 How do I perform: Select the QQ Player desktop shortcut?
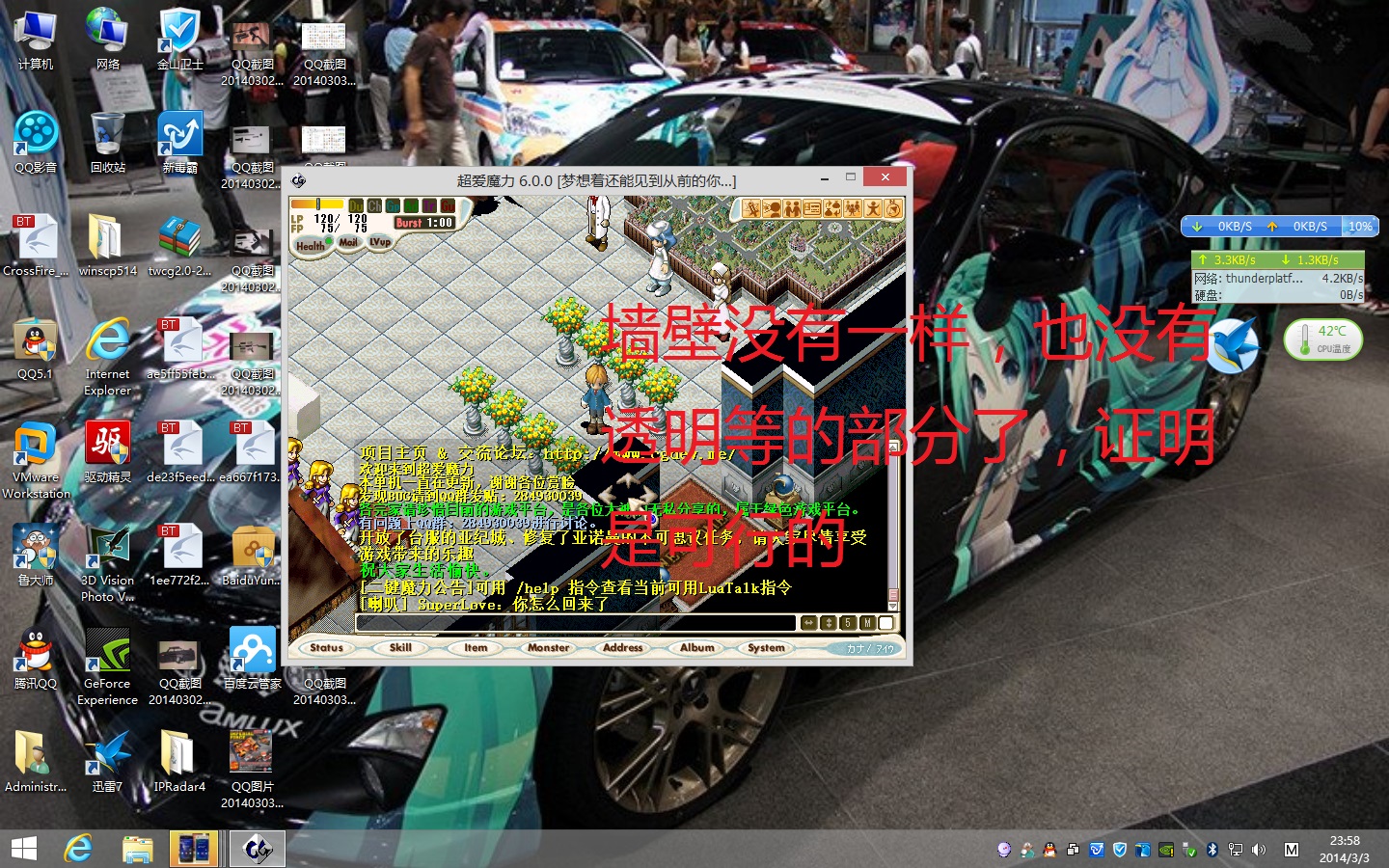coord(36,142)
